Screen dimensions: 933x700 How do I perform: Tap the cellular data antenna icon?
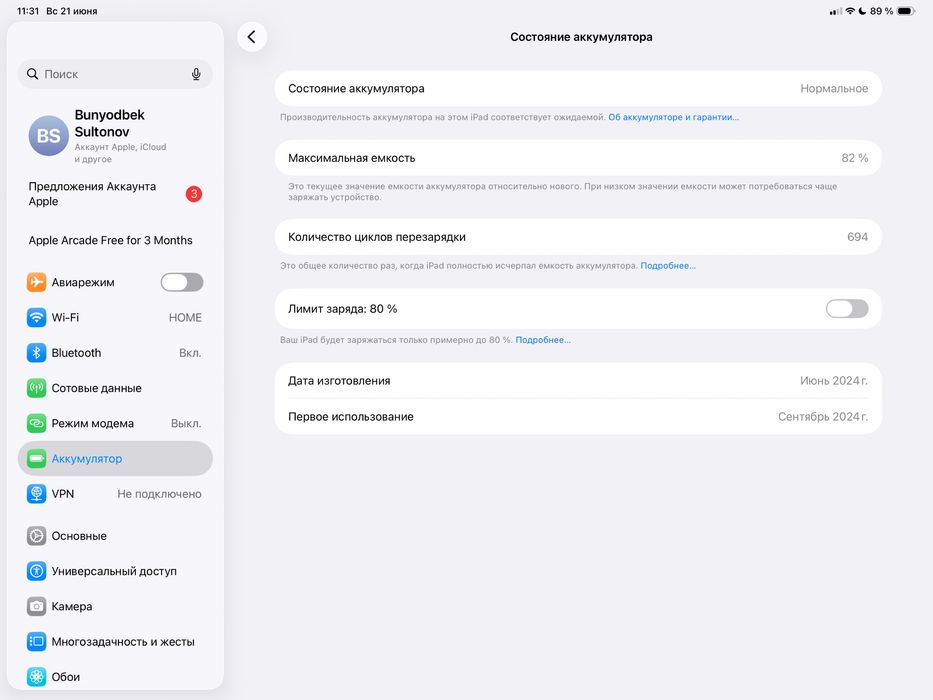click(36, 388)
